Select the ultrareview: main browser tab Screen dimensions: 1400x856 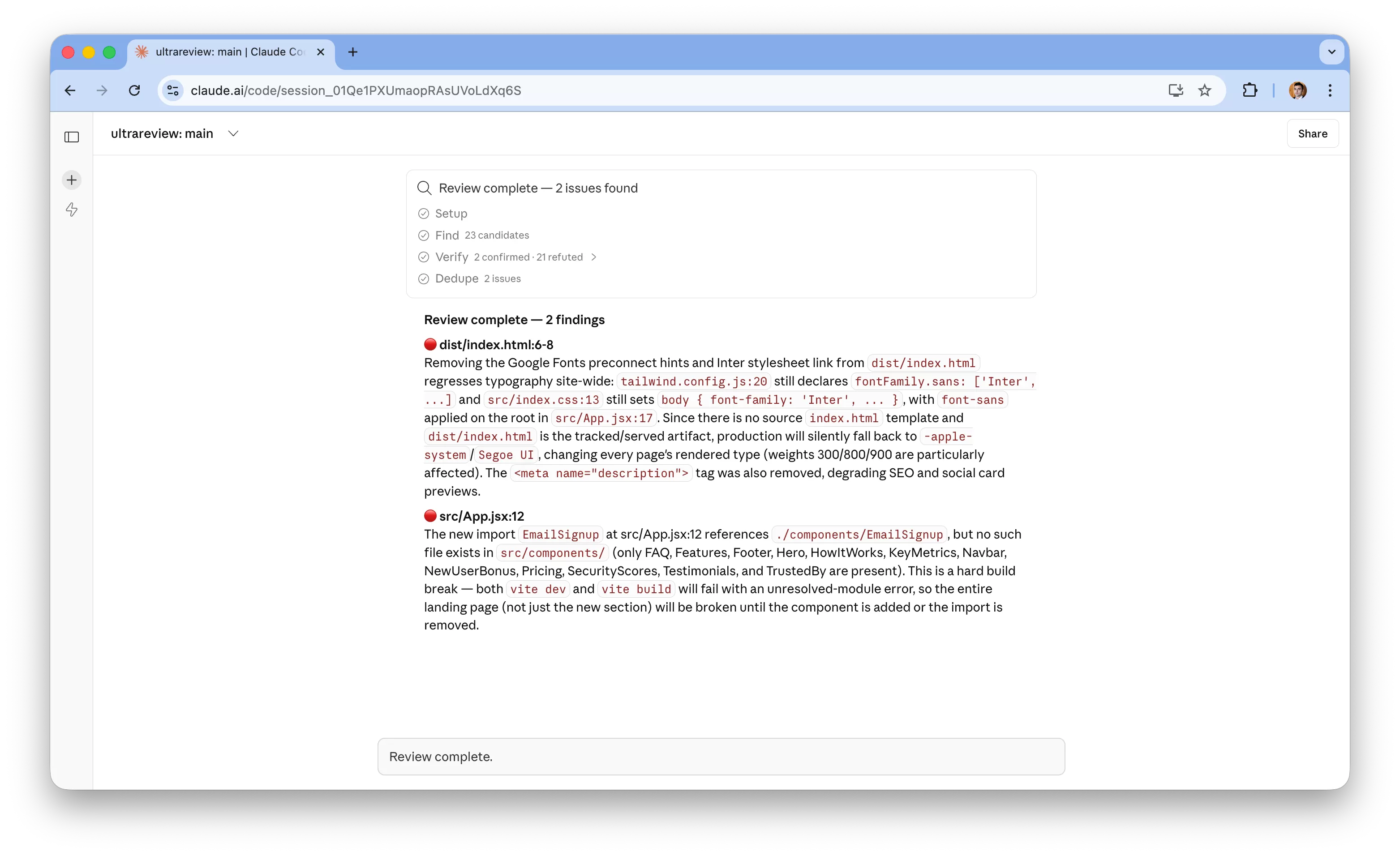[231, 51]
